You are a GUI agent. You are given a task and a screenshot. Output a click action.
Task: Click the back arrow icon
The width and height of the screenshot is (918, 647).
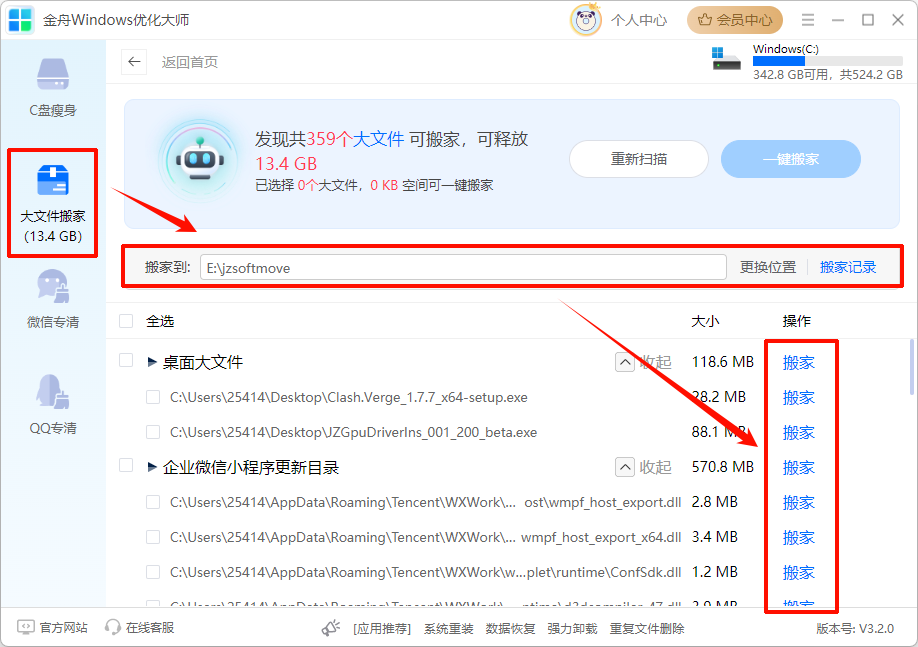pyautogui.click(x=134, y=62)
